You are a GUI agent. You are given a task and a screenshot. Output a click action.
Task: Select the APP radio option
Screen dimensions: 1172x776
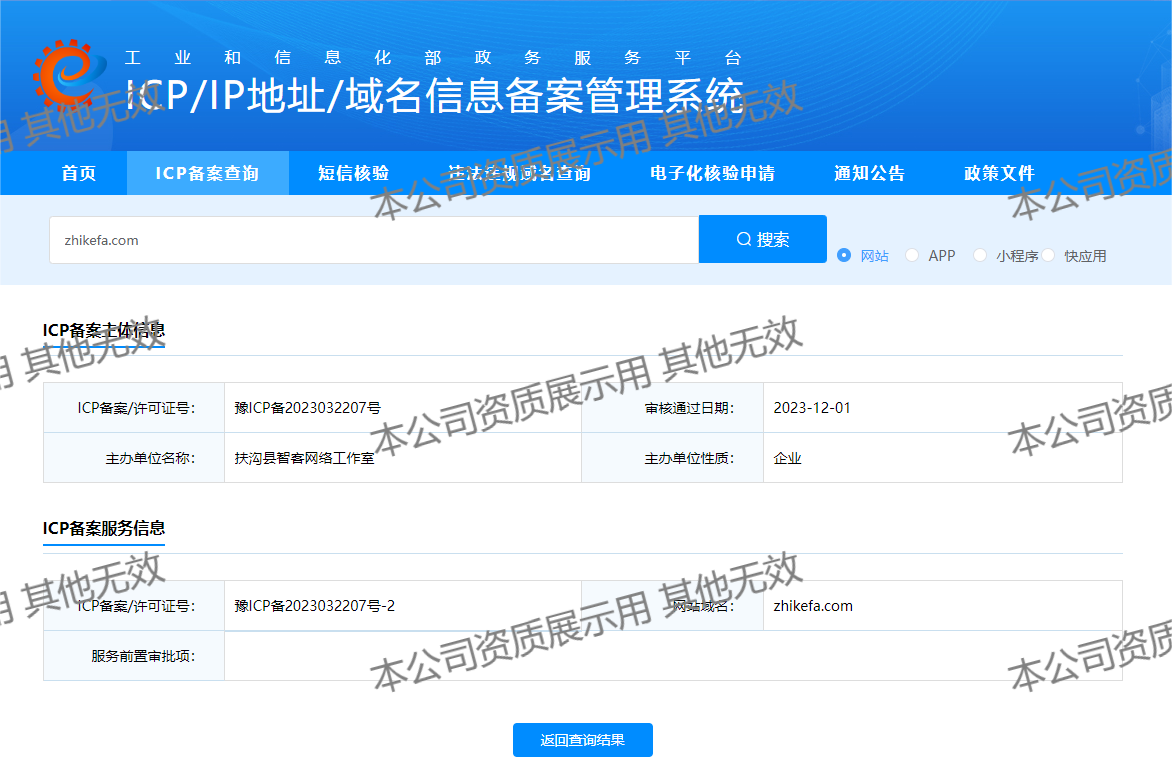coord(912,256)
